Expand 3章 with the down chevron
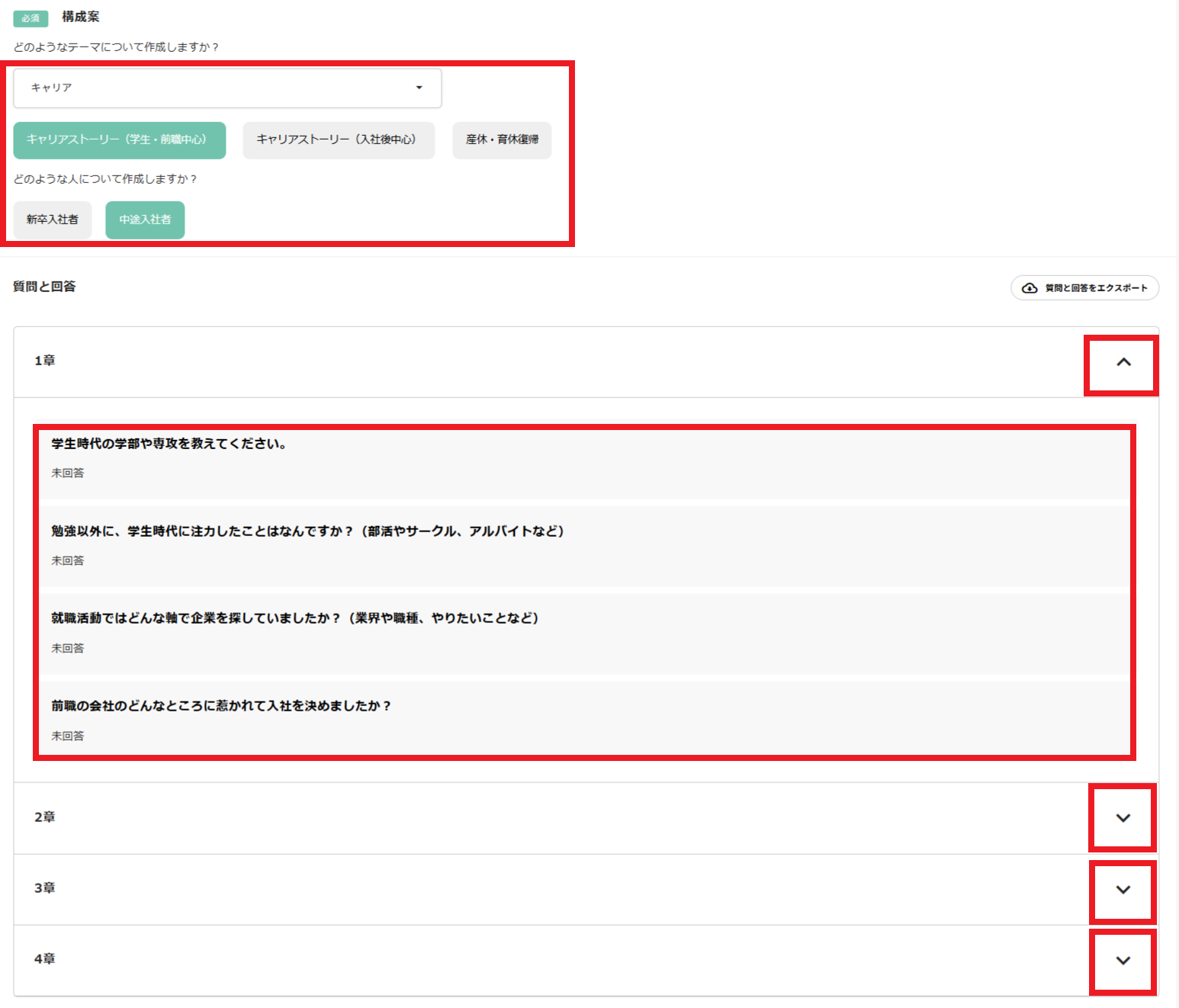Screen dimensions: 1179x1008 pyautogui.click(x=1123, y=889)
